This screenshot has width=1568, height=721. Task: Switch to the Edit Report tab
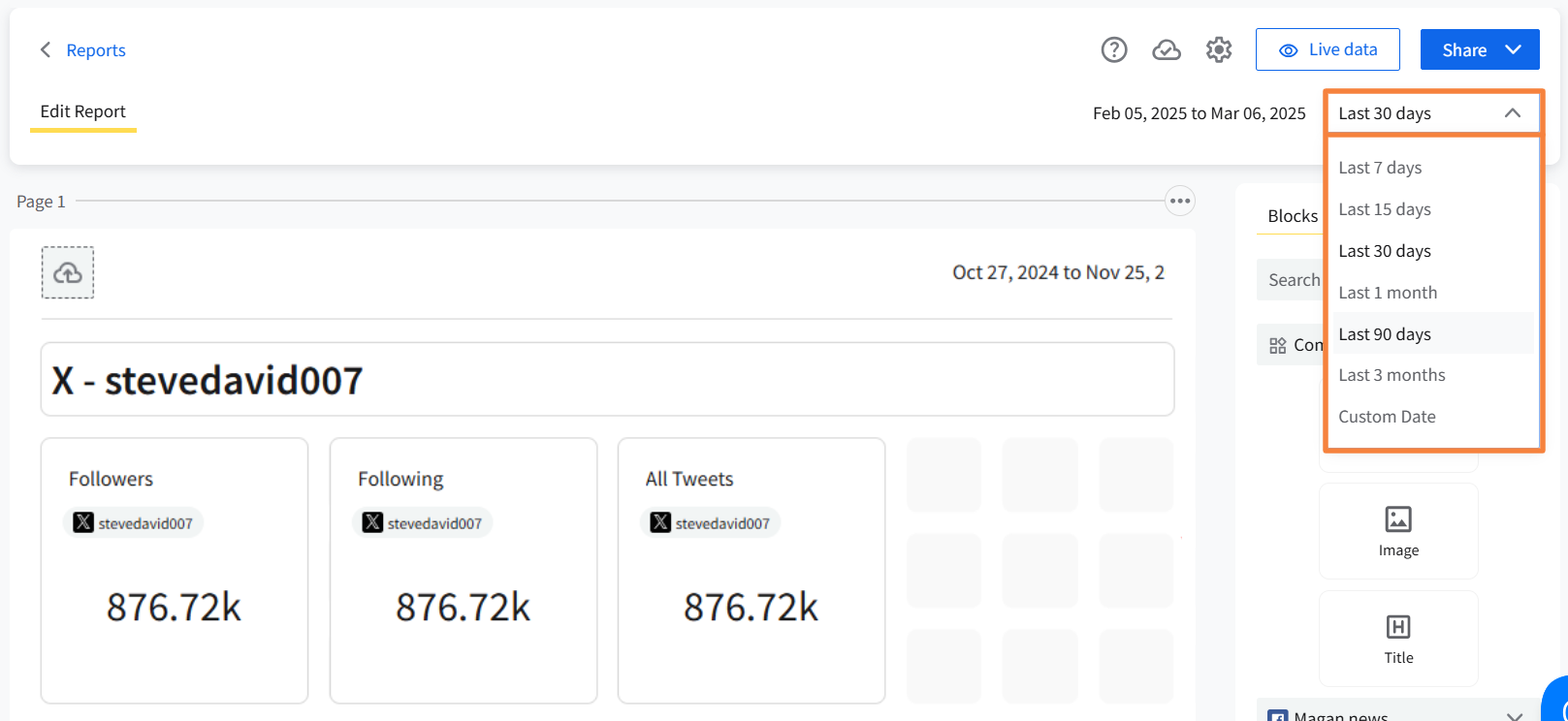(x=83, y=111)
